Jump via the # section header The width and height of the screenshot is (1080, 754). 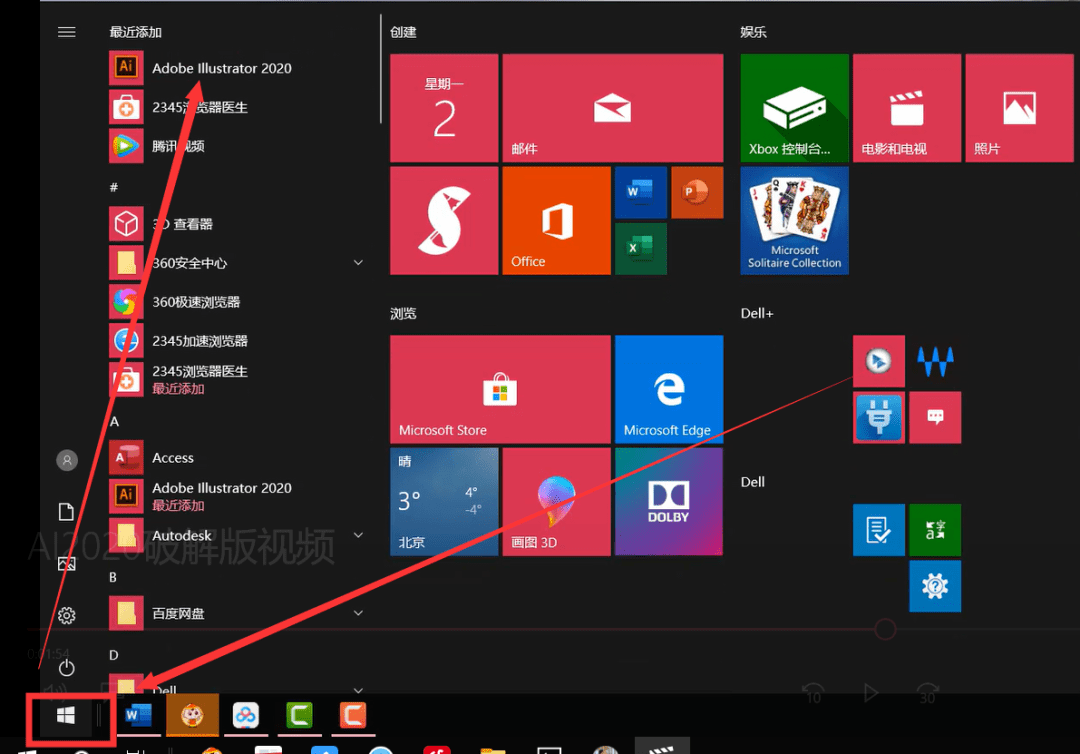(114, 187)
